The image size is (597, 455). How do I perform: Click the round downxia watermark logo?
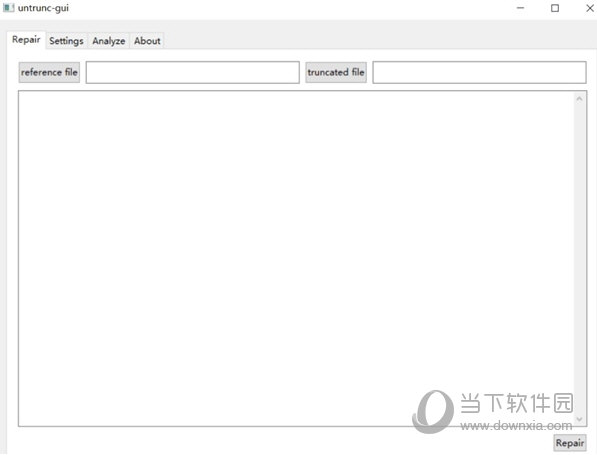pos(433,412)
